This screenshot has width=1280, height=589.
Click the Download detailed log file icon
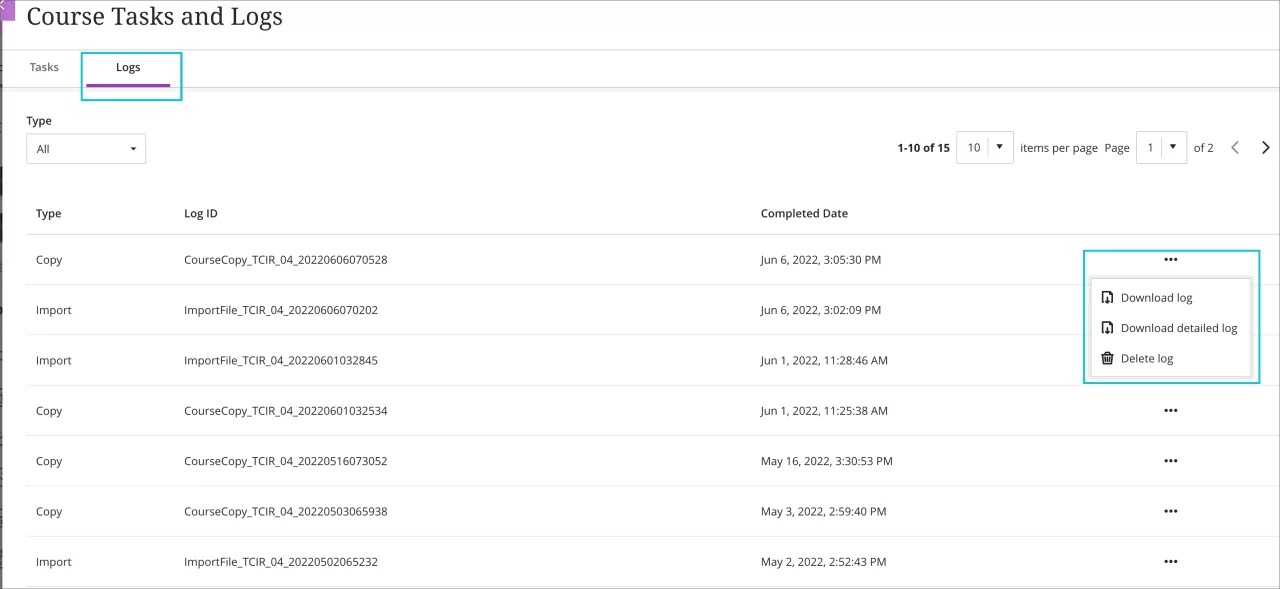[1108, 327]
